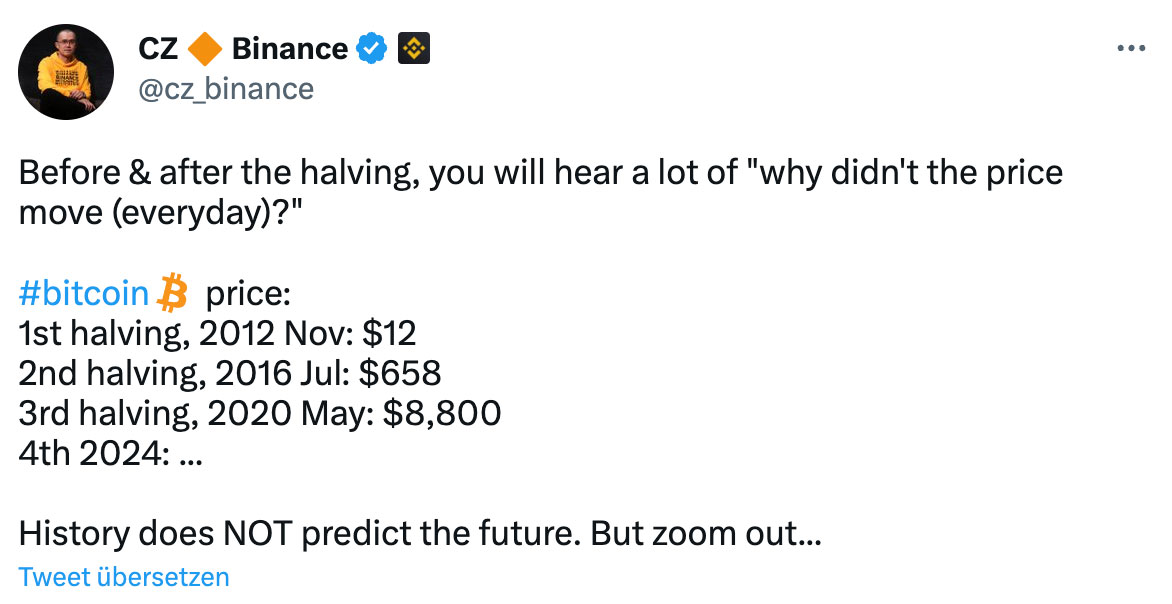Click the tweet's first line about halving
The height and width of the screenshot is (604, 1172).
(x=540, y=173)
